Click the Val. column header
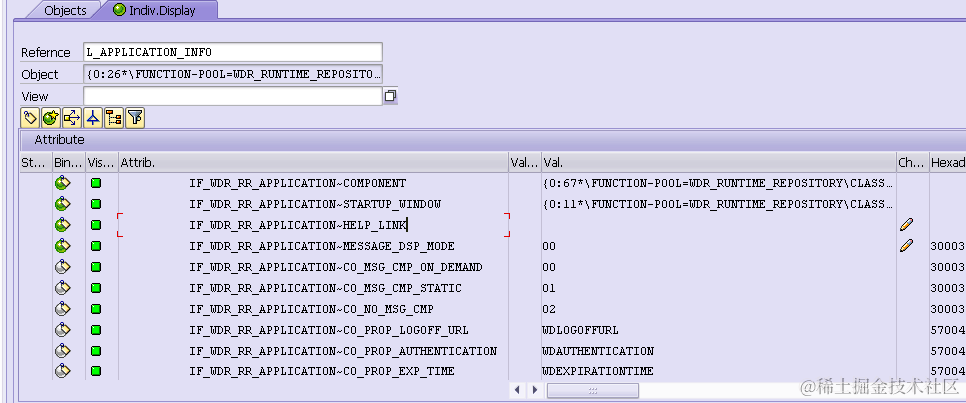Image resolution: width=966 pixels, height=403 pixels. (719, 163)
